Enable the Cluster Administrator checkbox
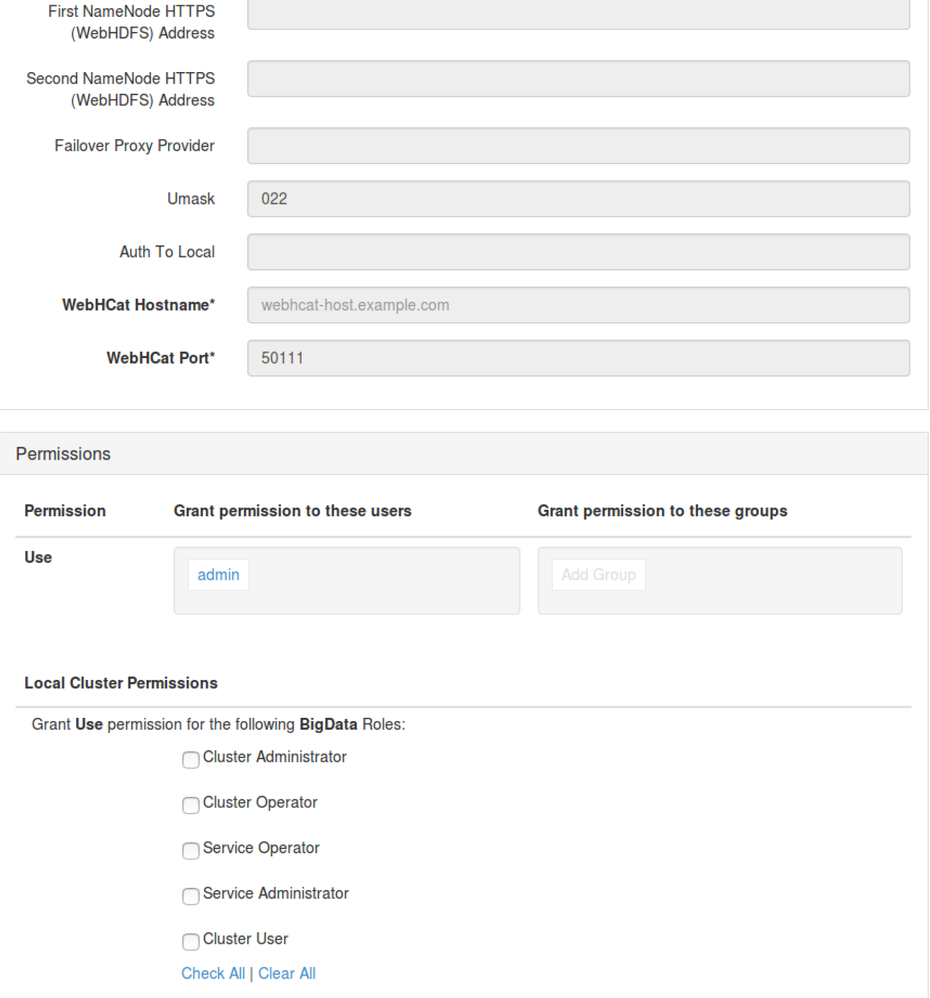Image resolution: width=930 pixels, height=998 pixels. pos(190,760)
